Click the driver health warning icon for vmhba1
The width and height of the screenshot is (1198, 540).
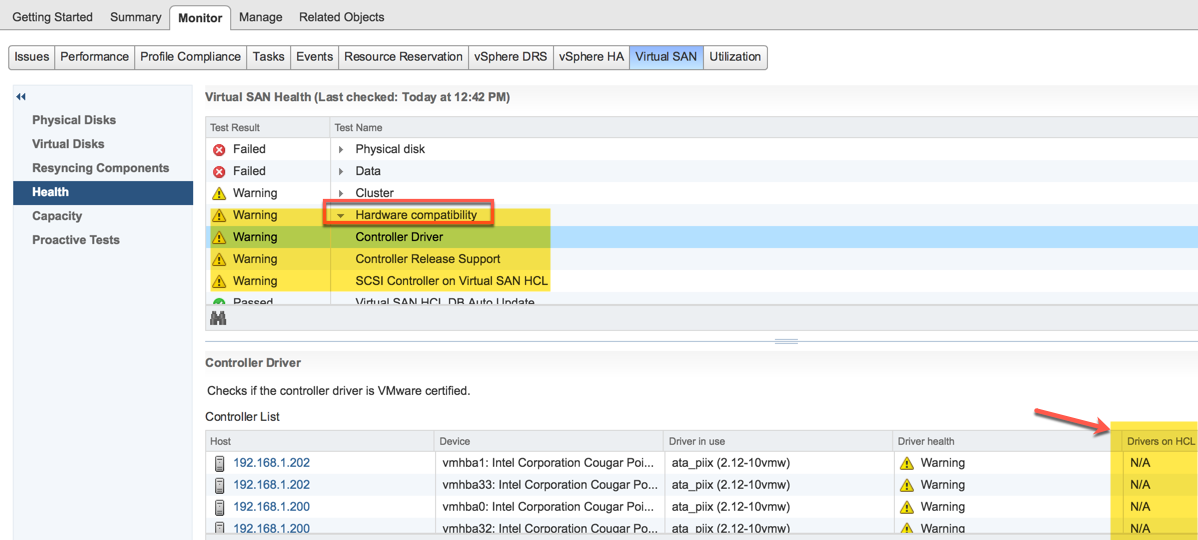point(907,464)
